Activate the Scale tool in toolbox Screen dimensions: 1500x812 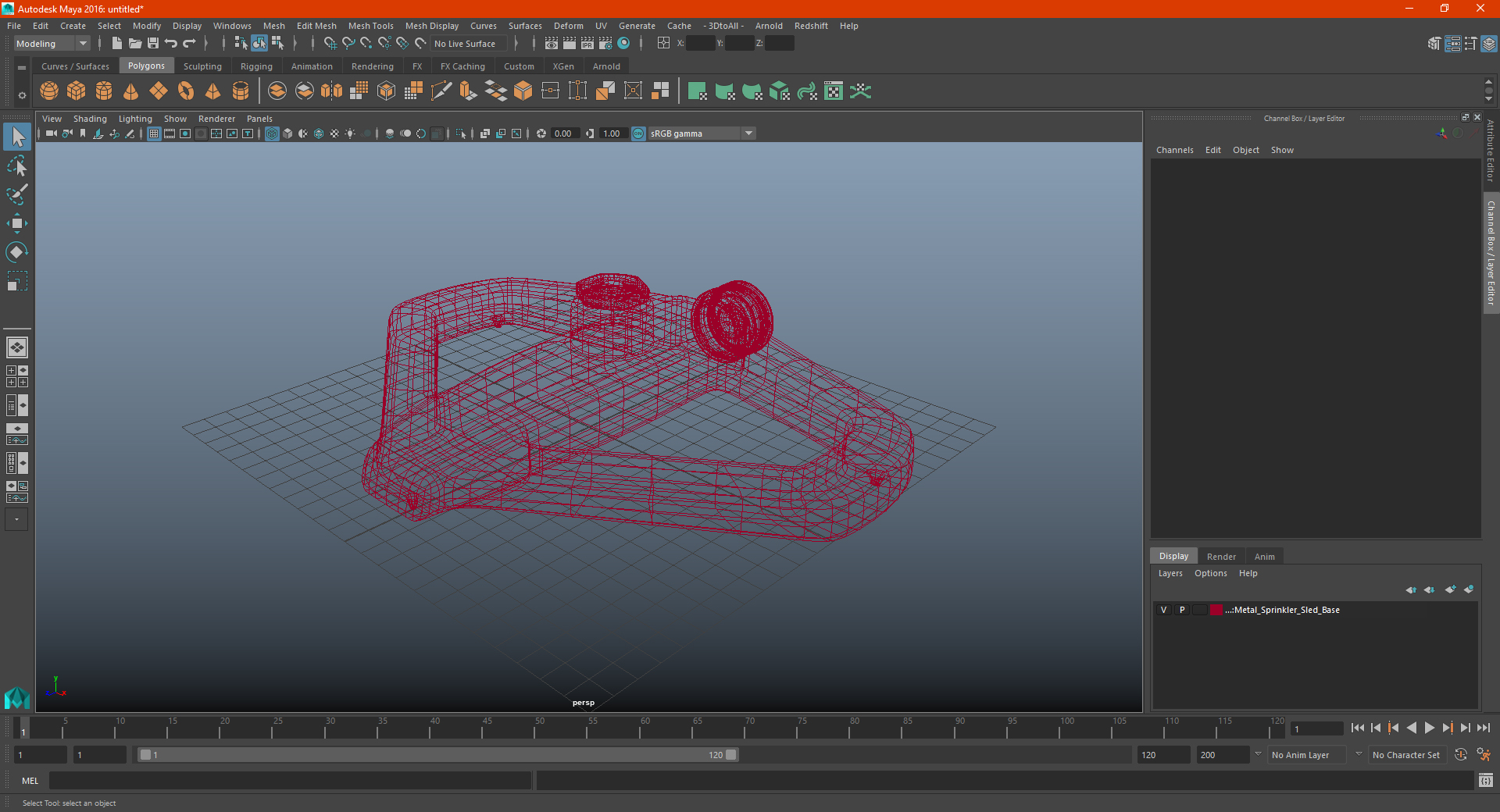(16, 281)
